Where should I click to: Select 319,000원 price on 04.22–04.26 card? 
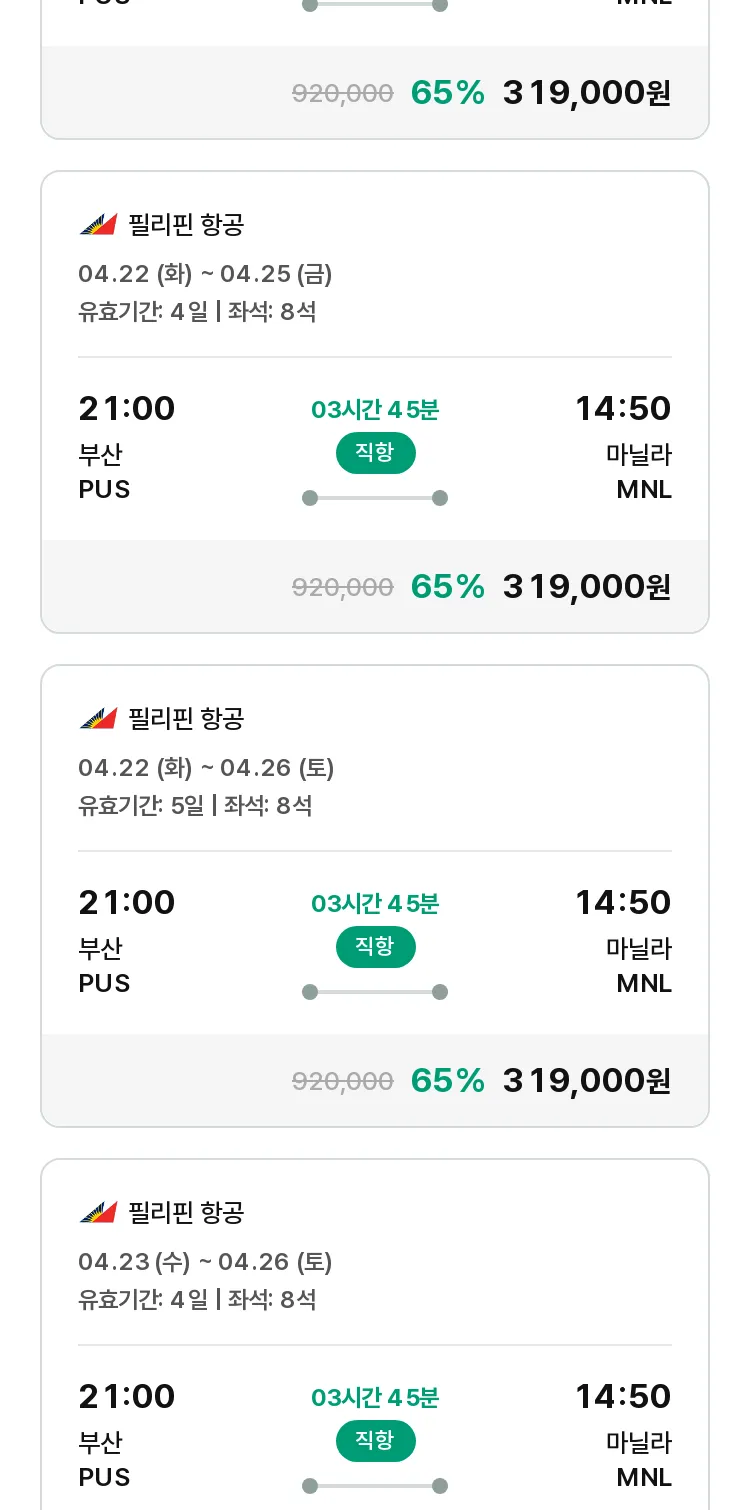point(586,1081)
